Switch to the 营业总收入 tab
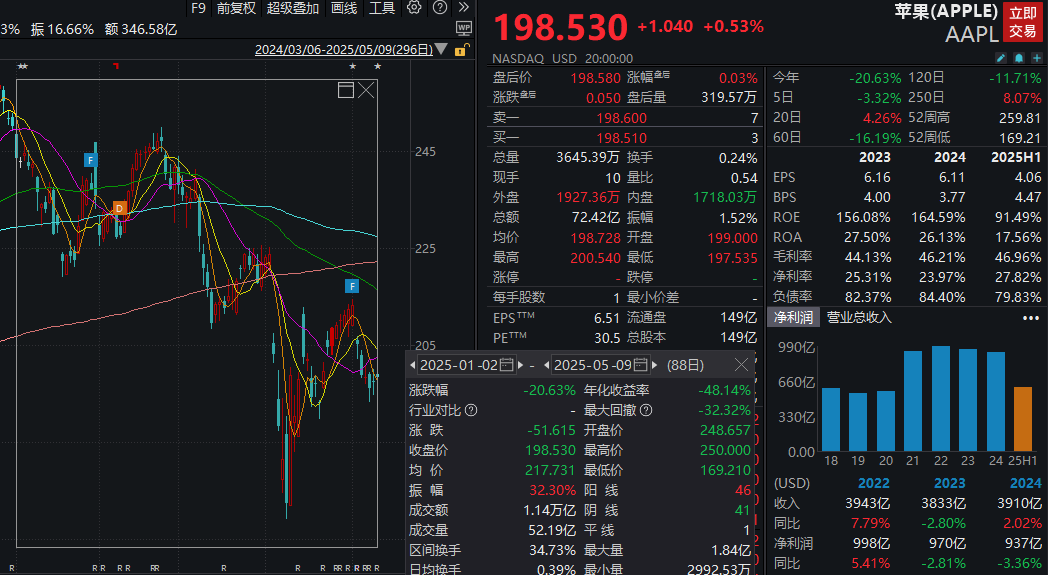The width and height of the screenshot is (1048, 575). coord(860,318)
